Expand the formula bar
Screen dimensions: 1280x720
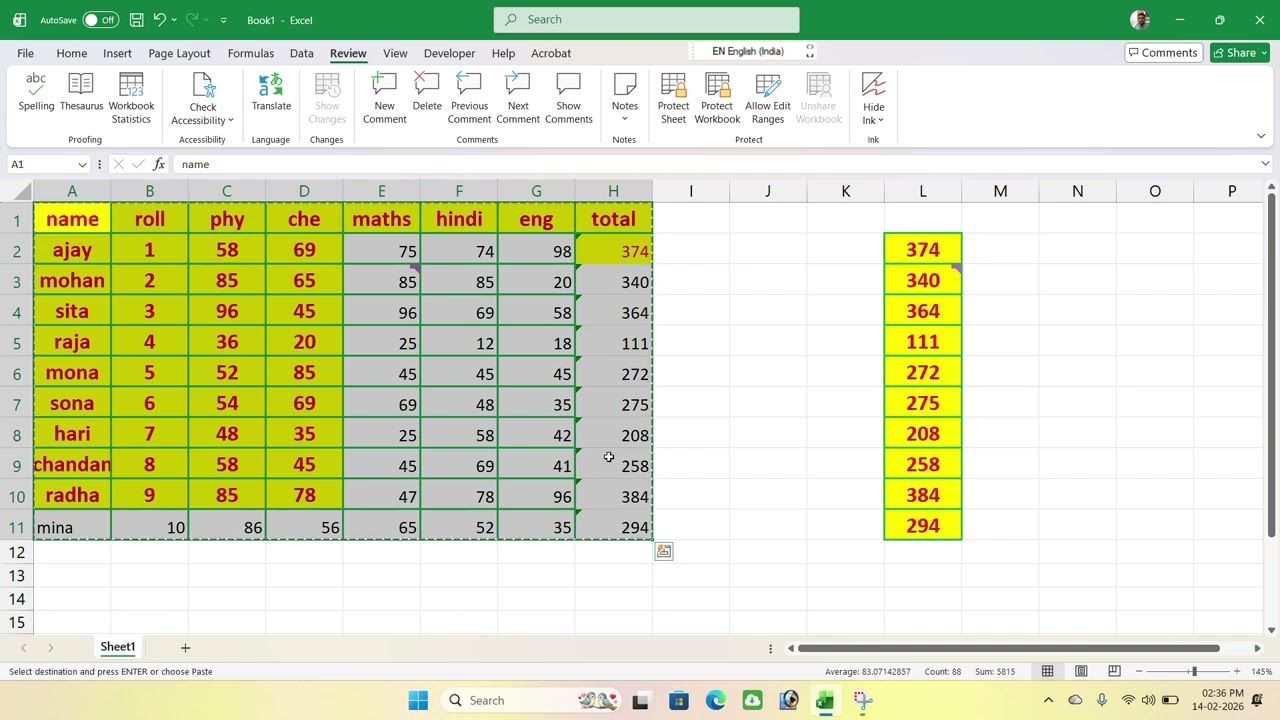coord(1265,164)
